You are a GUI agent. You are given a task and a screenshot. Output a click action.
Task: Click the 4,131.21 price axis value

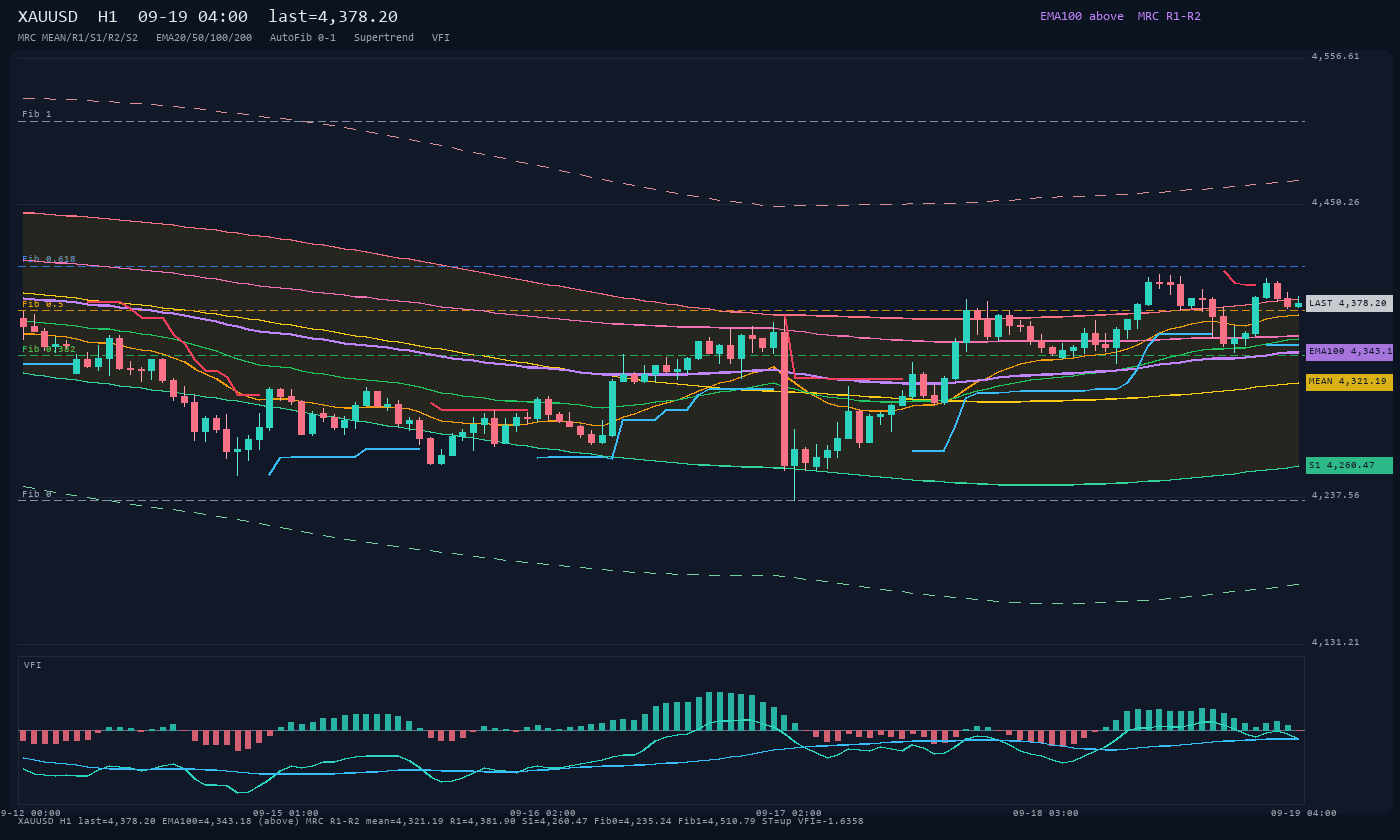coord(1335,642)
